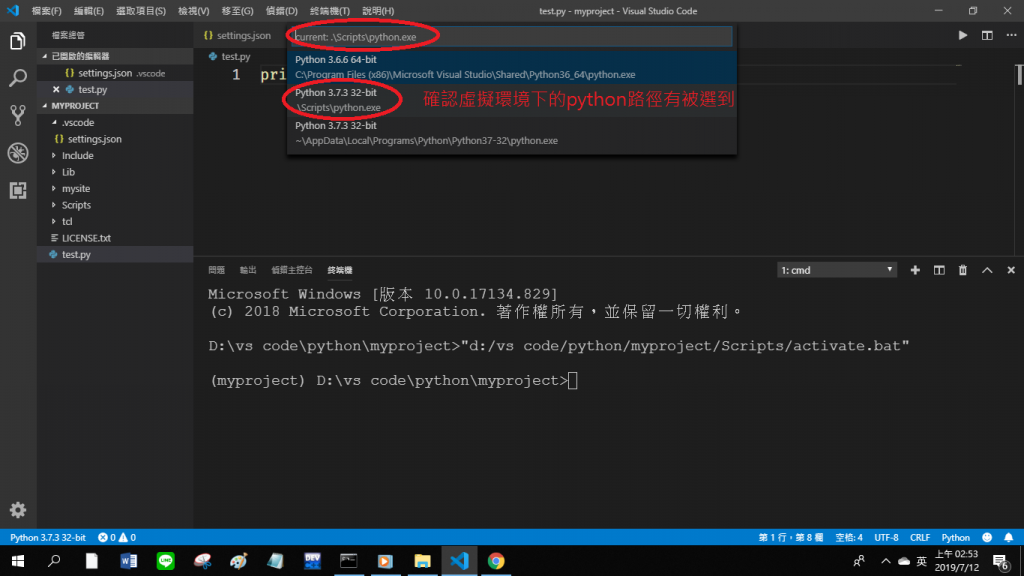Open the 說明(H) menu
The image size is (1024, 576).
coord(378,11)
